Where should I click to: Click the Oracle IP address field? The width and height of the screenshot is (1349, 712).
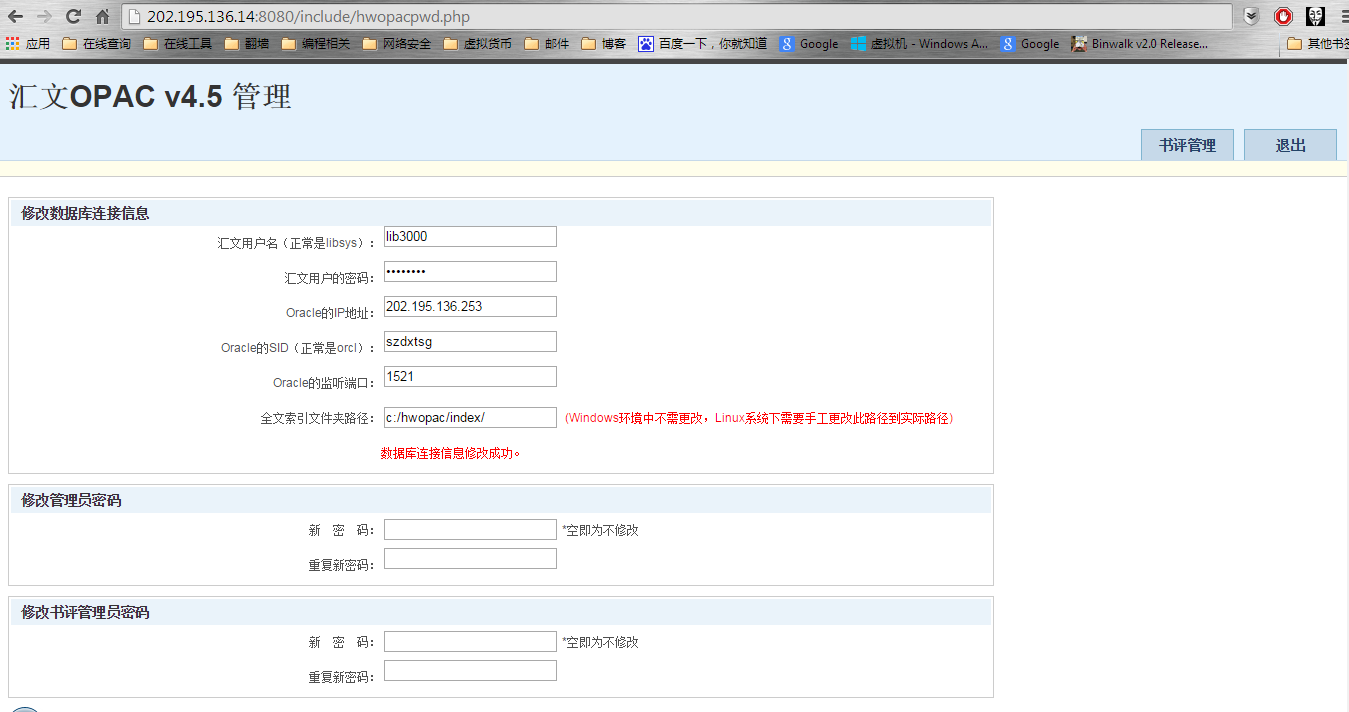(x=470, y=307)
